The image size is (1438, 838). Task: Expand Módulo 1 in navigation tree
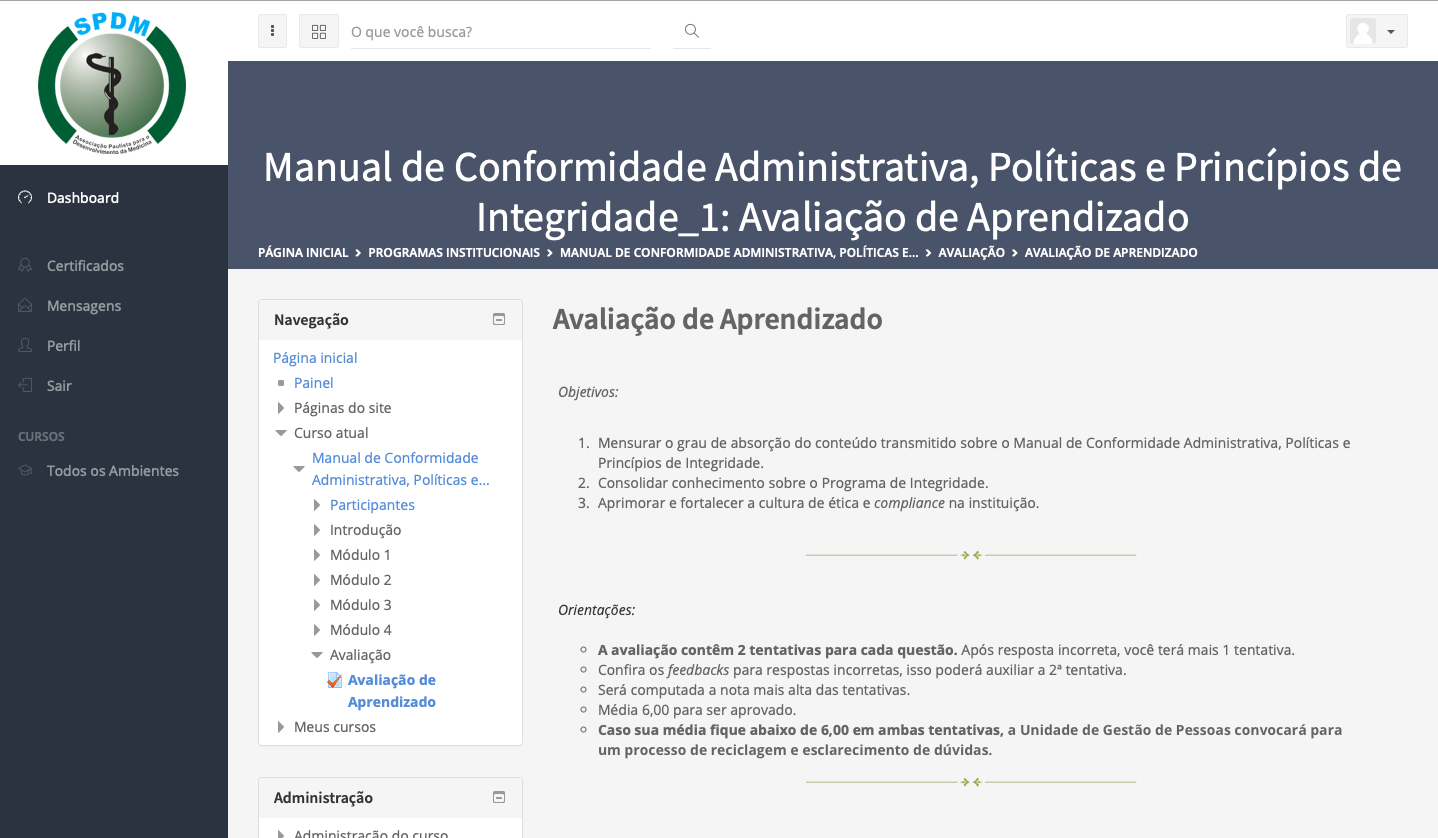point(317,555)
